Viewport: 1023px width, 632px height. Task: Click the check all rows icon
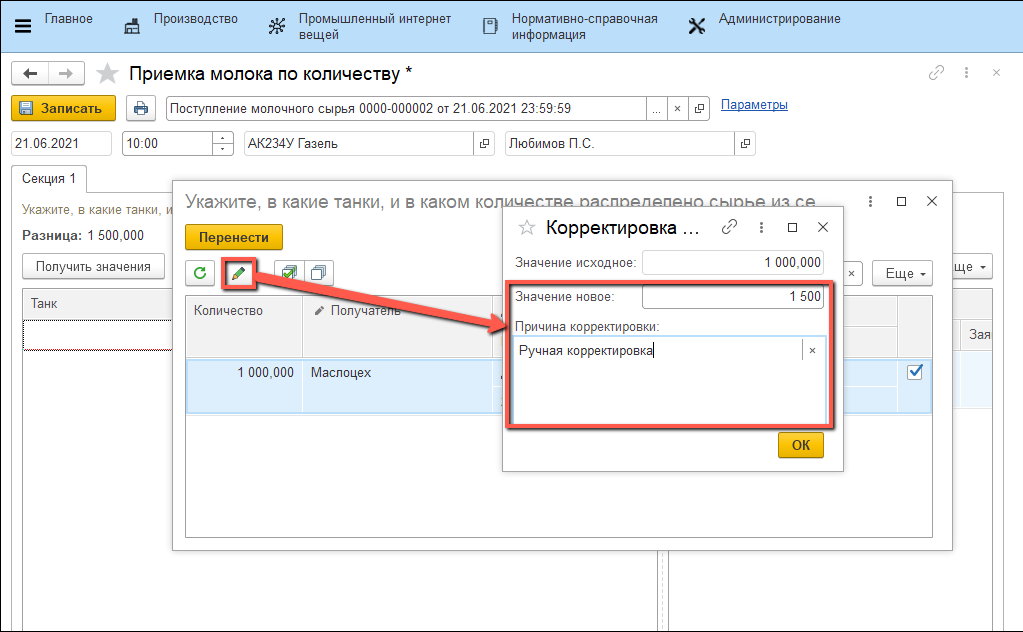point(289,272)
